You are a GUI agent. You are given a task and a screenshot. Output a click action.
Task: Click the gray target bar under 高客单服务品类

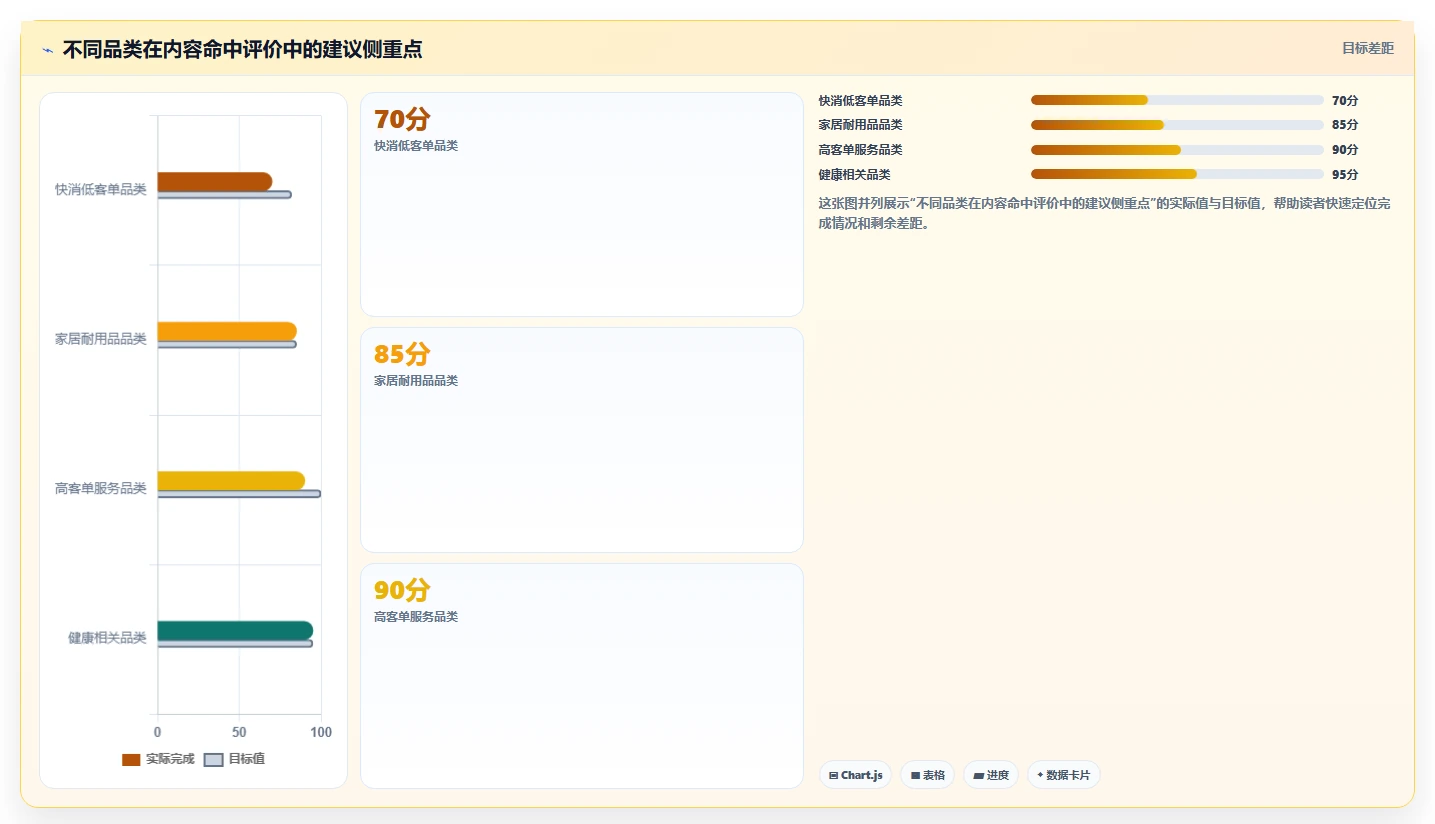coord(239,493)
